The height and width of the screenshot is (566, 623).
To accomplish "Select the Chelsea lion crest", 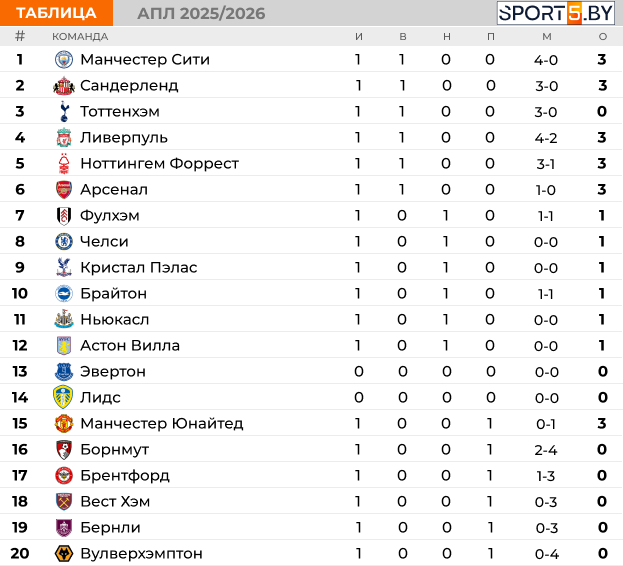I will coord(64,241).
